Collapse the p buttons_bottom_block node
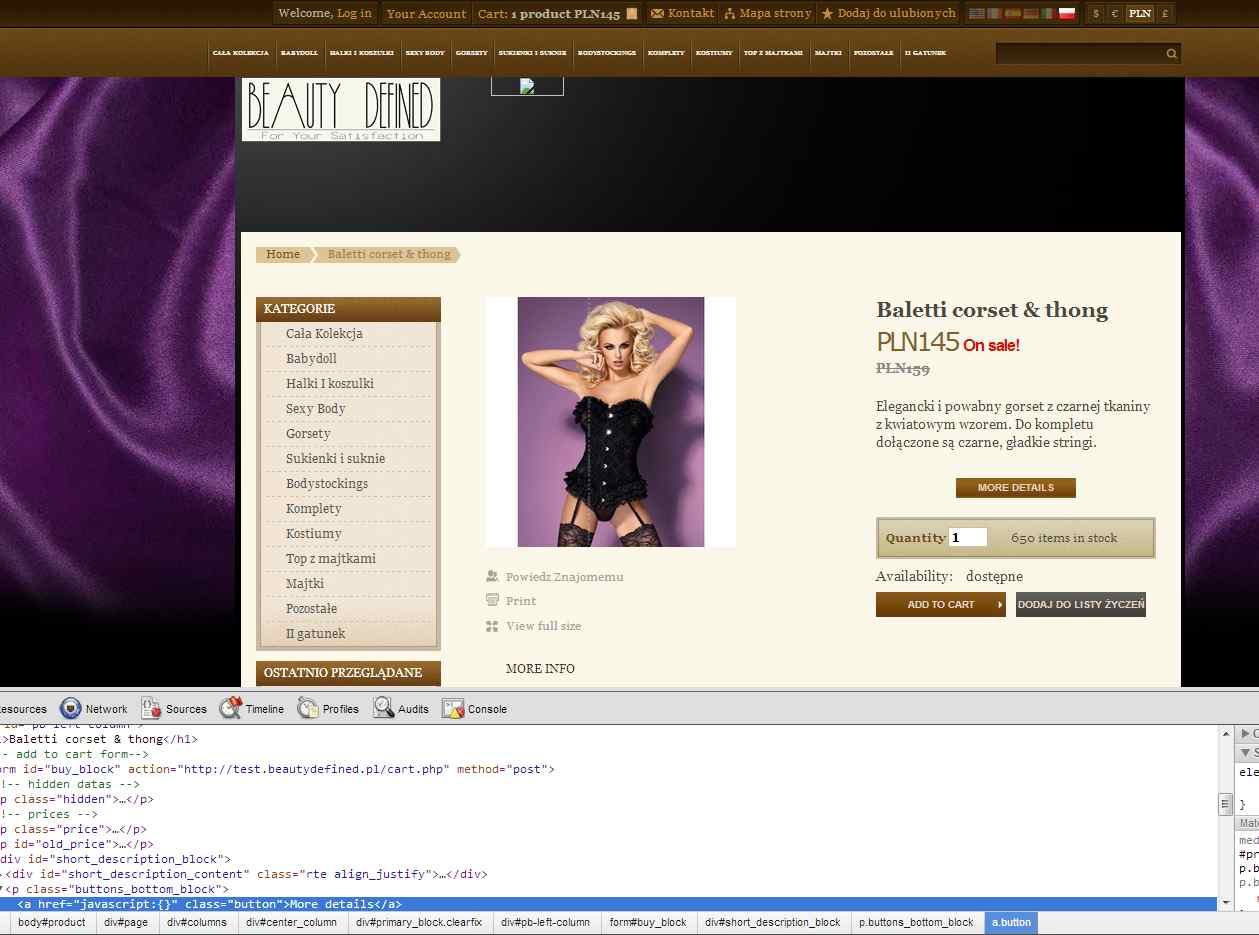The width and height of the screenshot is (1259, 935). point(2,889)
